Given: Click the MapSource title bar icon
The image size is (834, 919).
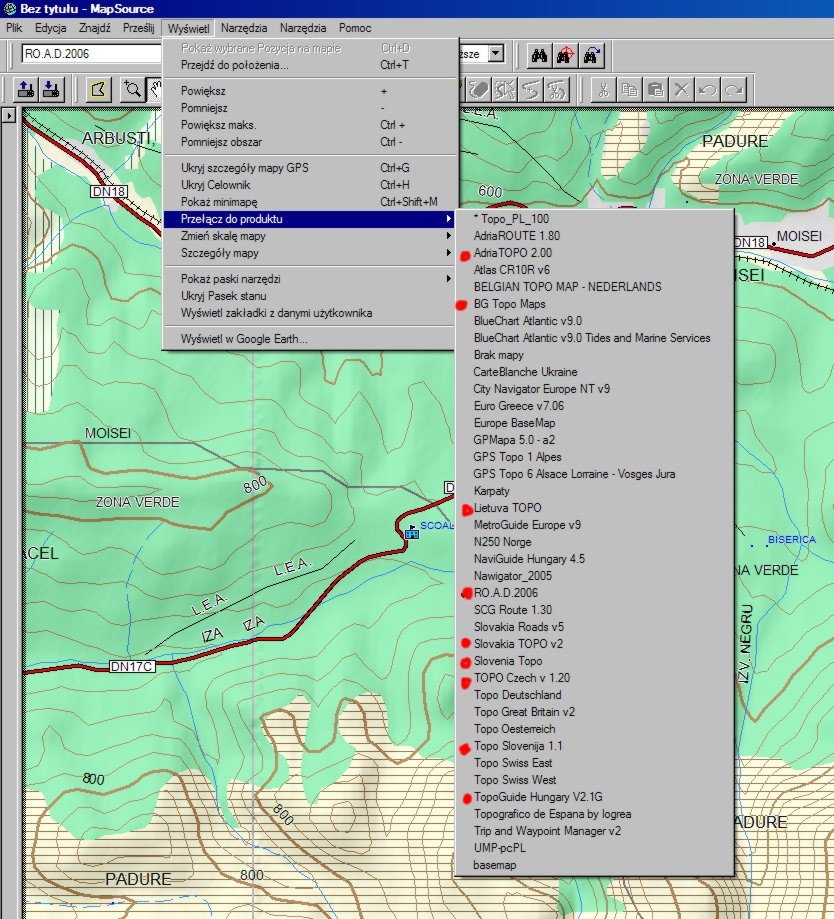Looking at the screenshot, I should pyautogui.click(x=9, y=9).
